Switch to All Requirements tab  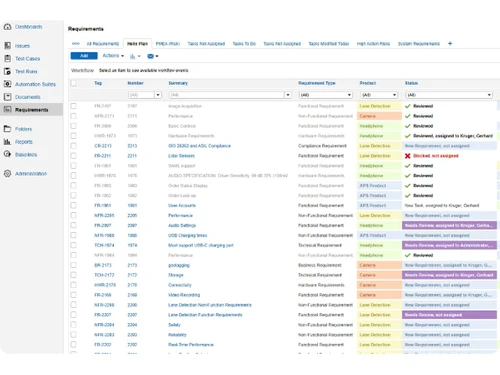[103, 44]
